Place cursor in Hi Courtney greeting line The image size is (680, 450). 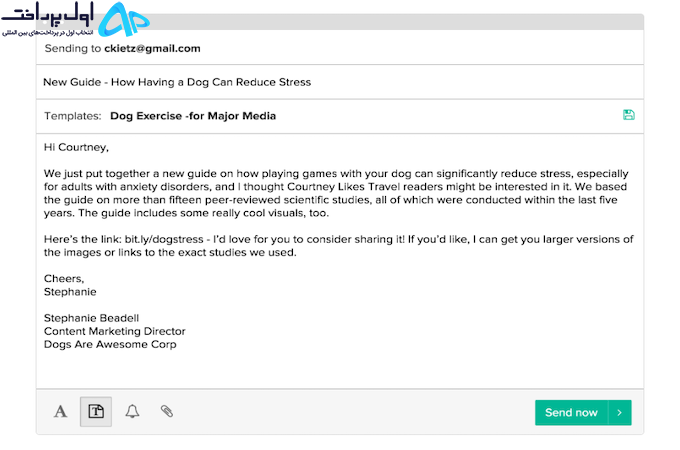(x=76, y=147)
